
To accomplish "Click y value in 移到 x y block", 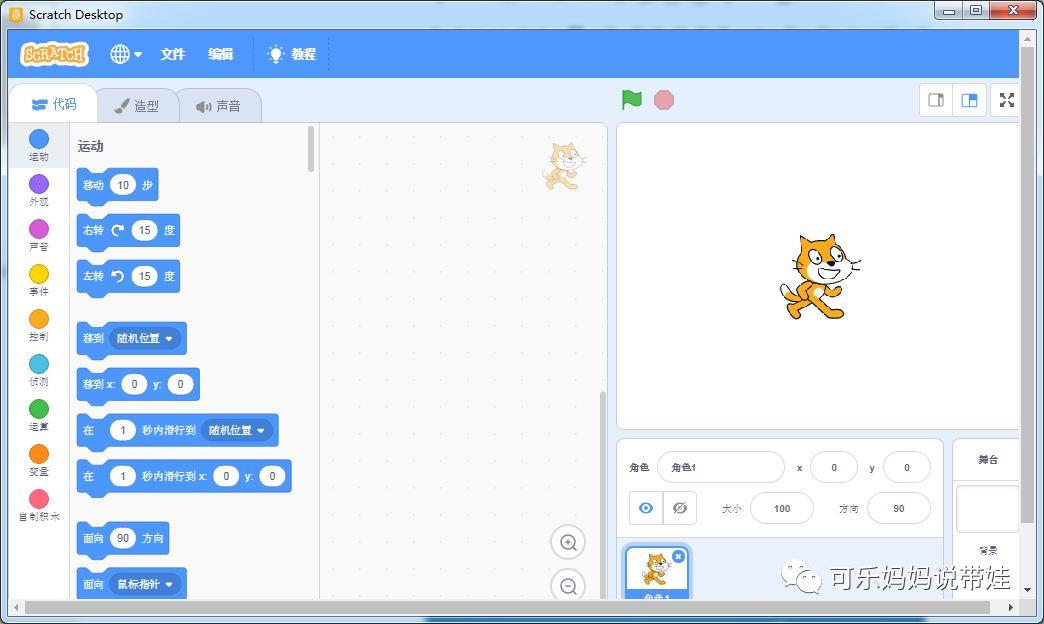I will [x=180, y=384].
